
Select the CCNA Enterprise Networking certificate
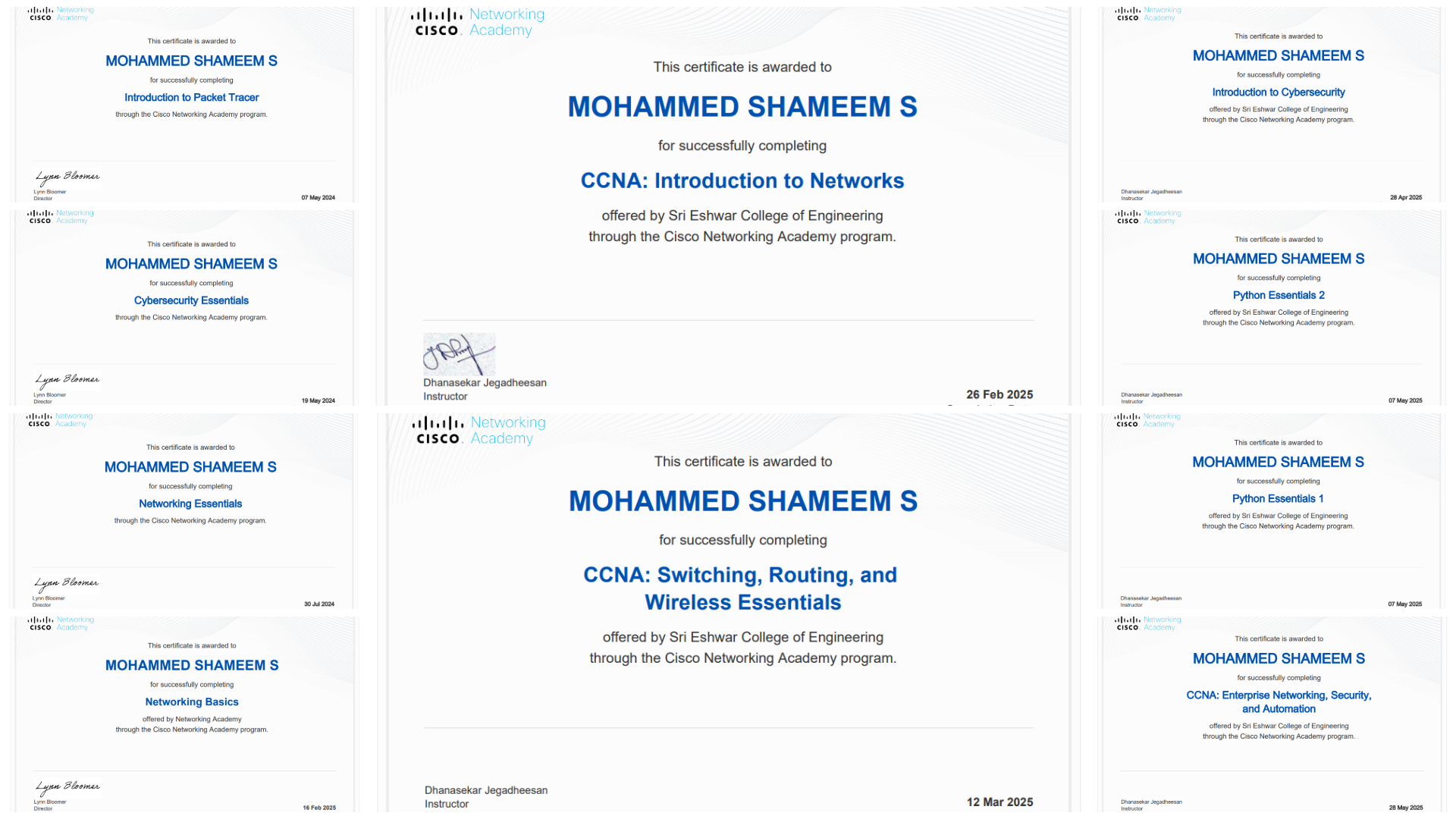click(x=1272, y=714)
